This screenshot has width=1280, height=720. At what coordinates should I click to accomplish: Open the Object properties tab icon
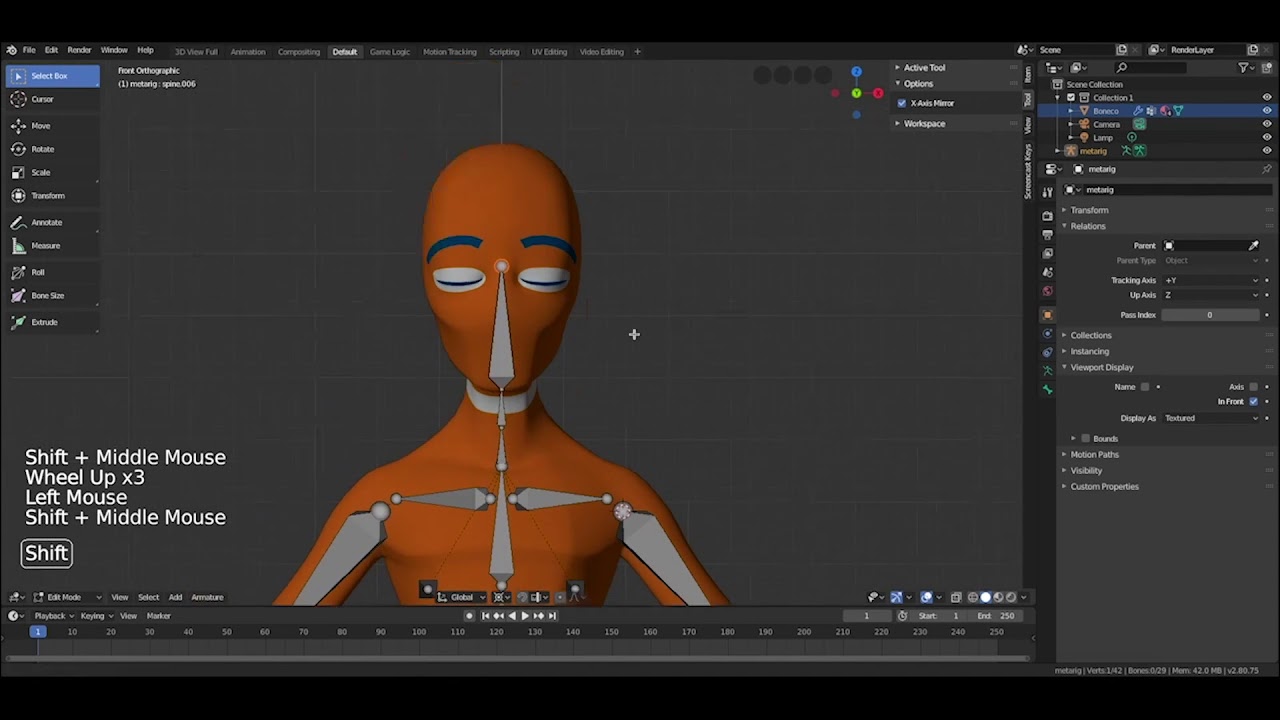click(x=1047, y=315)
